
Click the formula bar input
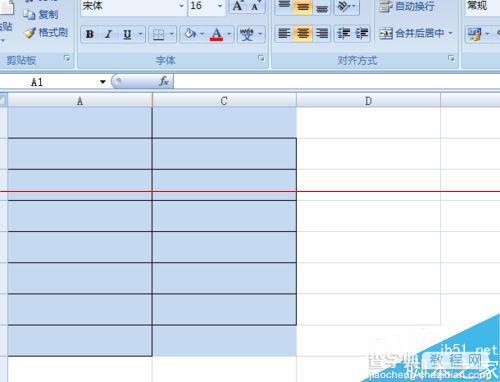point(337,81)
